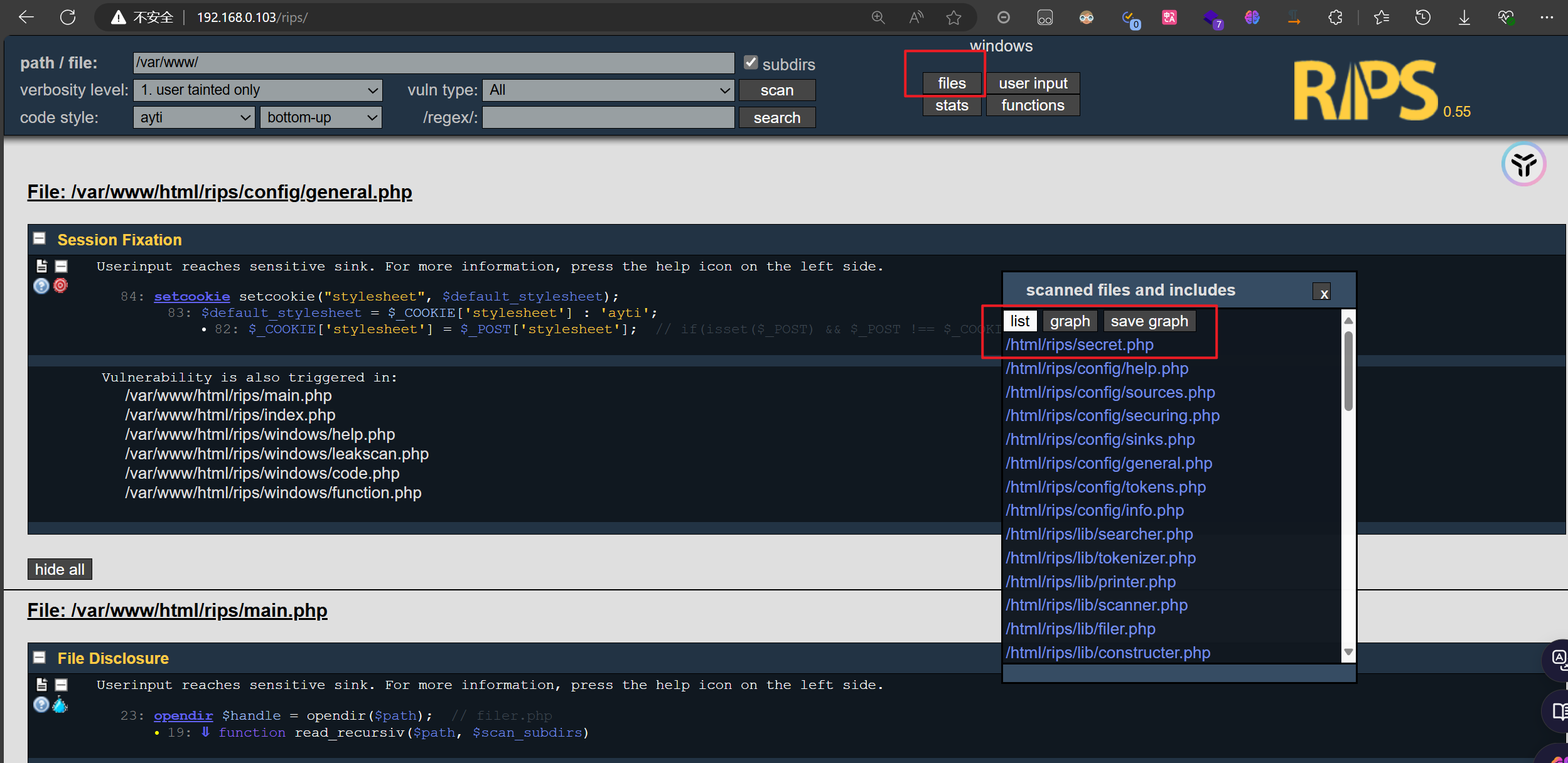Click the scan button

(777, 90)
